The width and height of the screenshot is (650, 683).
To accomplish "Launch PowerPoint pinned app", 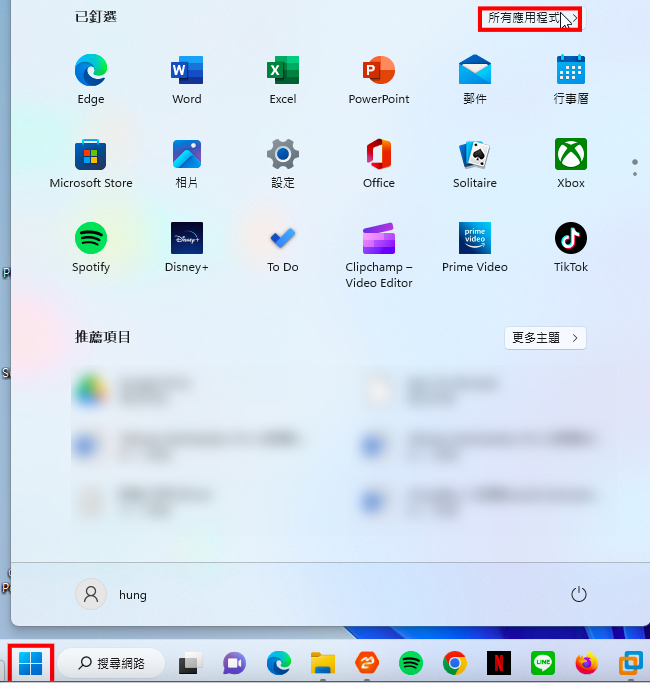I will click(x=379, y=79).
